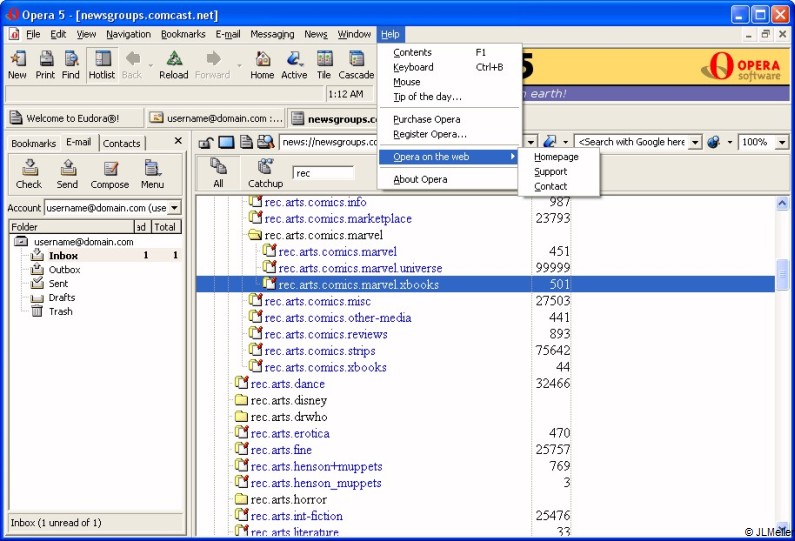Toggle the document mode page icon
795x541 pixels.
pyautogui.click(x=246, y=142)
